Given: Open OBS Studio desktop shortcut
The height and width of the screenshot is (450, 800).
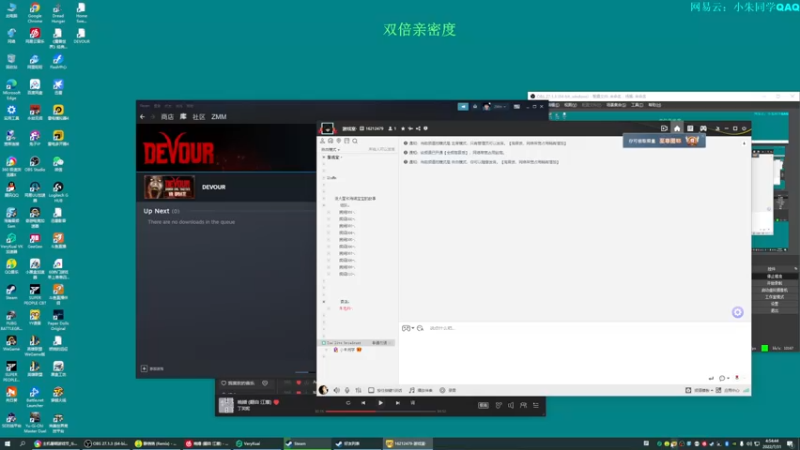Looking at the screenshot, I should (x=35, y=164).
